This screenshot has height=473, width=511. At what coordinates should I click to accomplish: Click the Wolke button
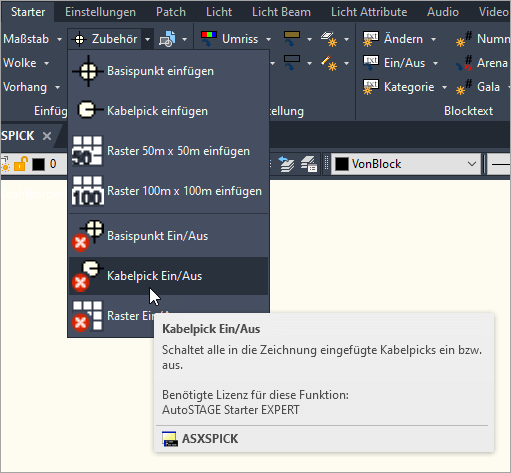coord(20,63)
